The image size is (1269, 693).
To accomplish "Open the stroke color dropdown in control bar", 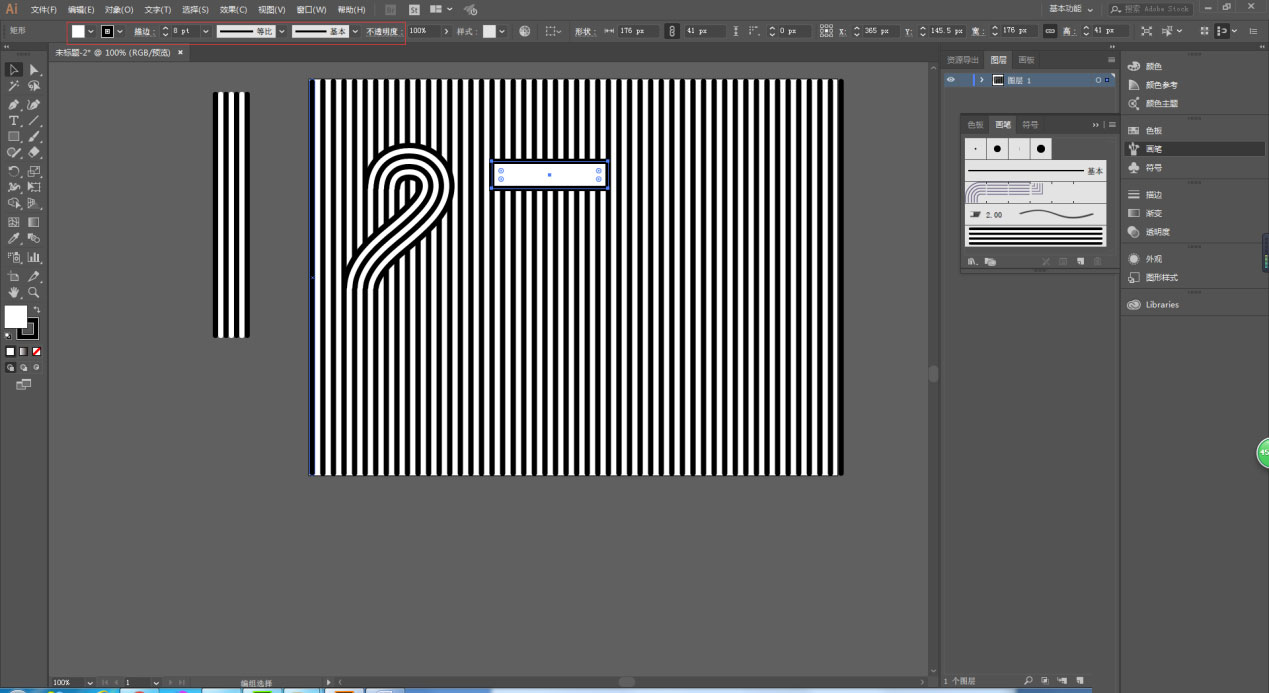I will point(120,31).
